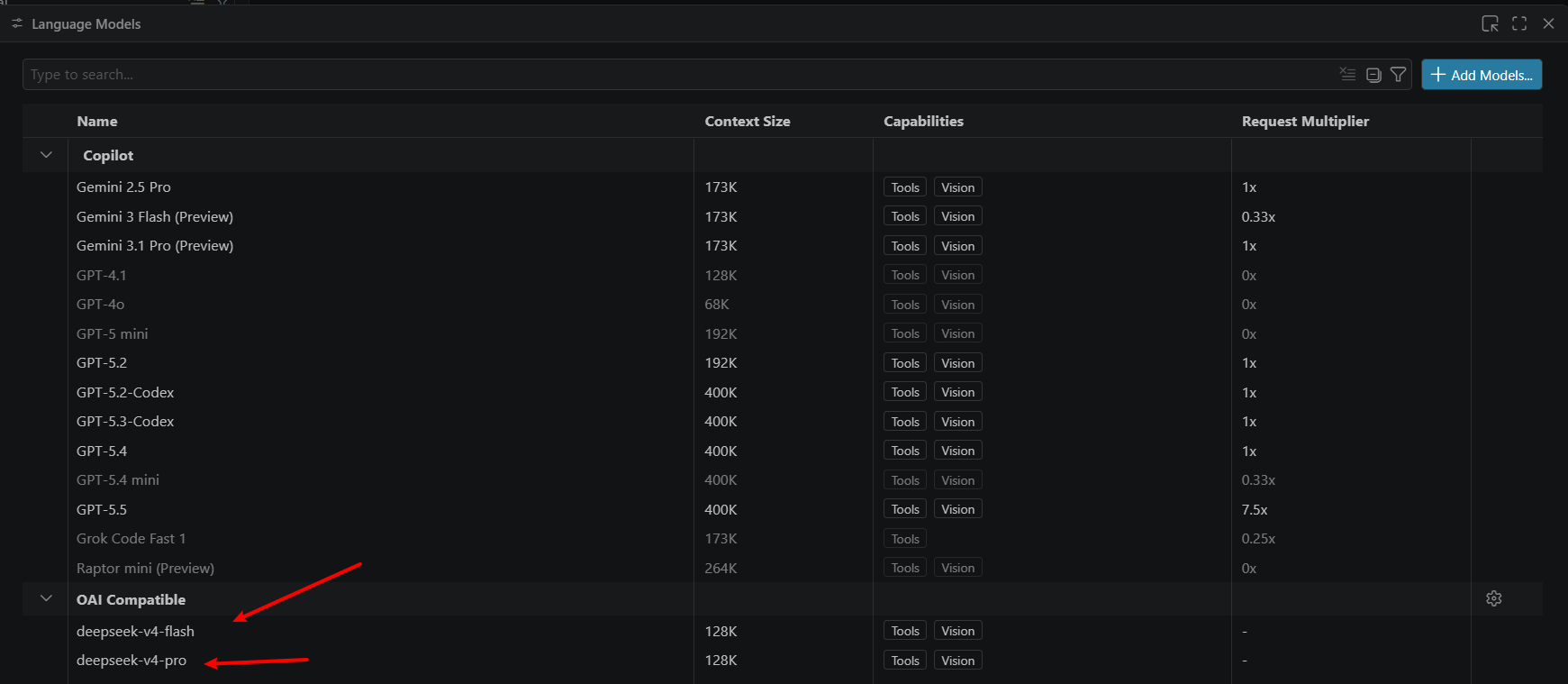
Task: Clear the model search input icon
Action: 1347,74
